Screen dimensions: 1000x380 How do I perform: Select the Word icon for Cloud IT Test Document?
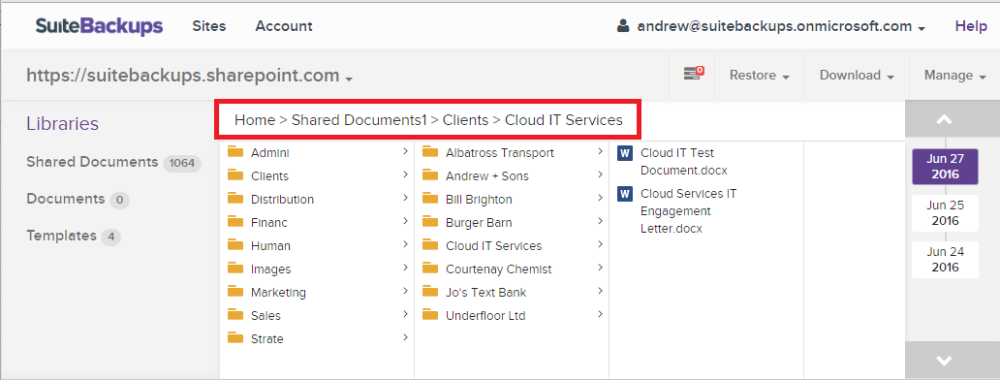point(625,153)
